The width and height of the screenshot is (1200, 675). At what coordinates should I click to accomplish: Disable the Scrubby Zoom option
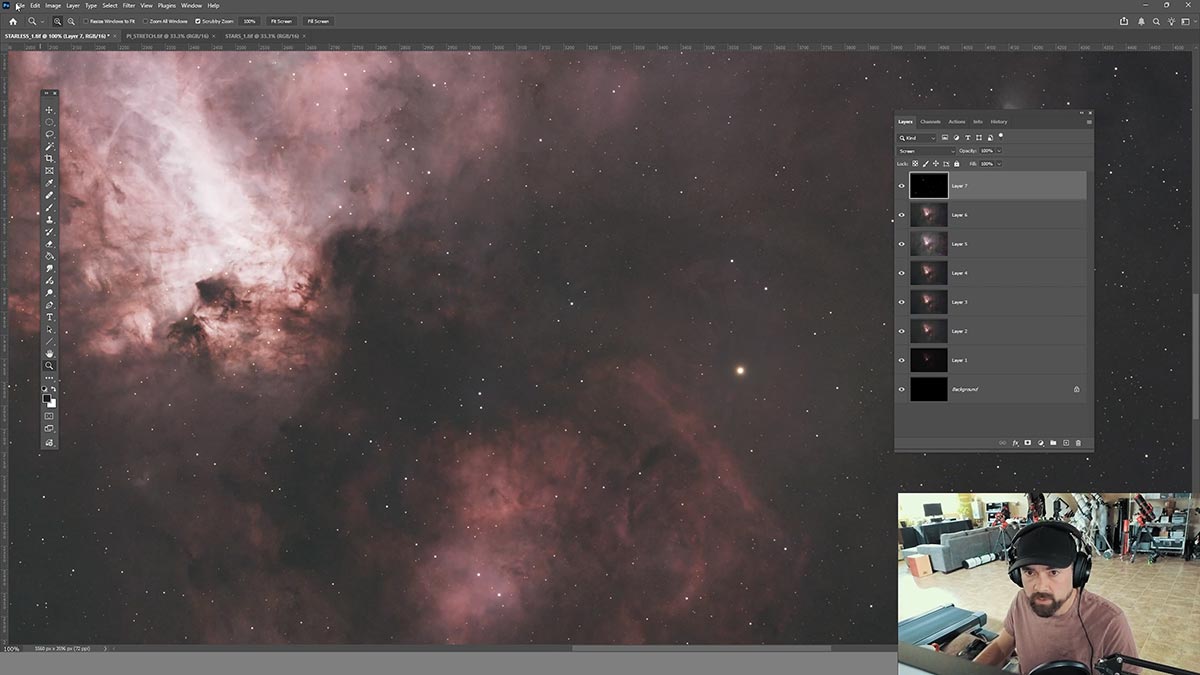(196, 20)
